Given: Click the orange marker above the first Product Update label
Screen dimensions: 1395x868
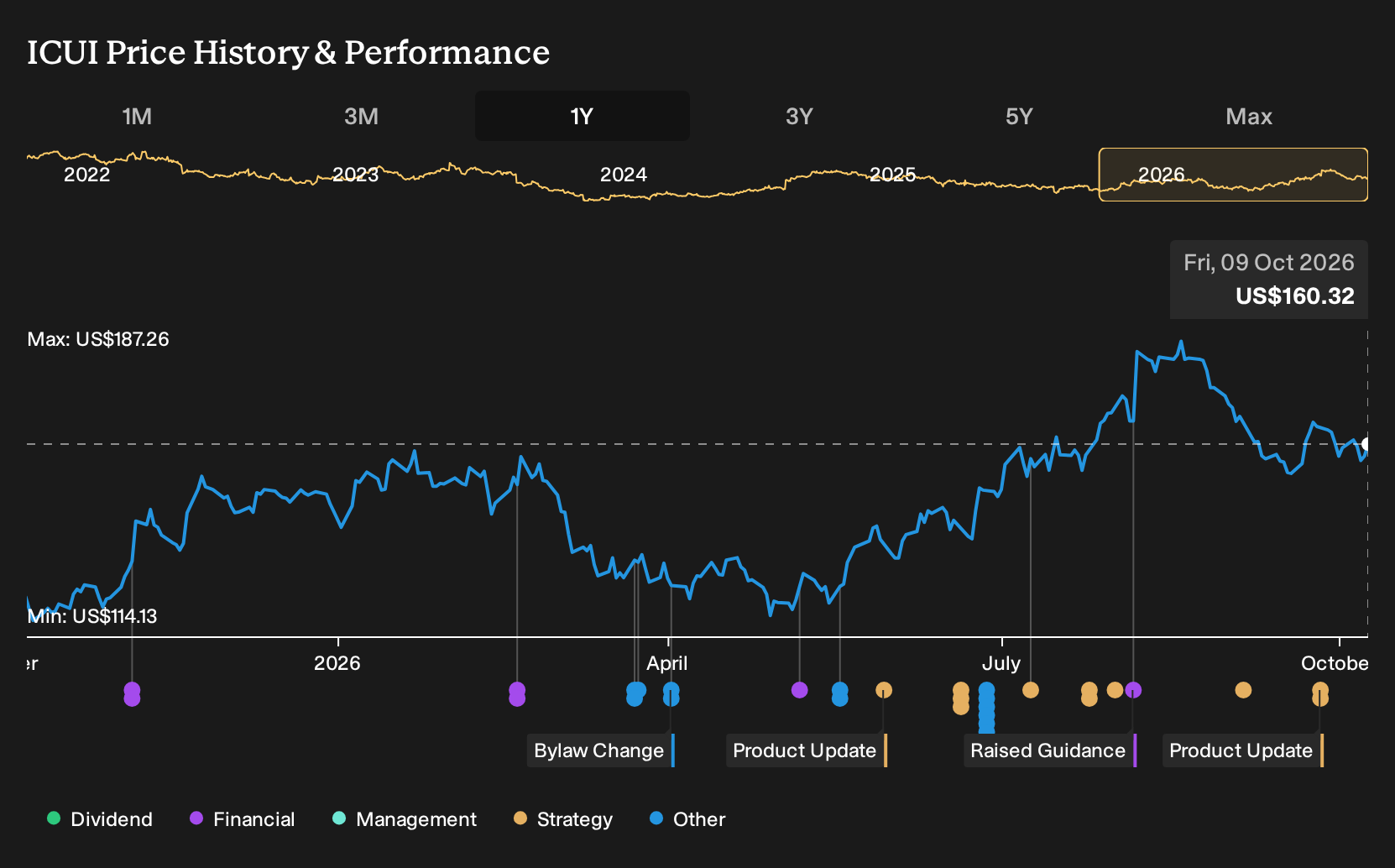Looking at the screenshot, I should tap(884, 690).
